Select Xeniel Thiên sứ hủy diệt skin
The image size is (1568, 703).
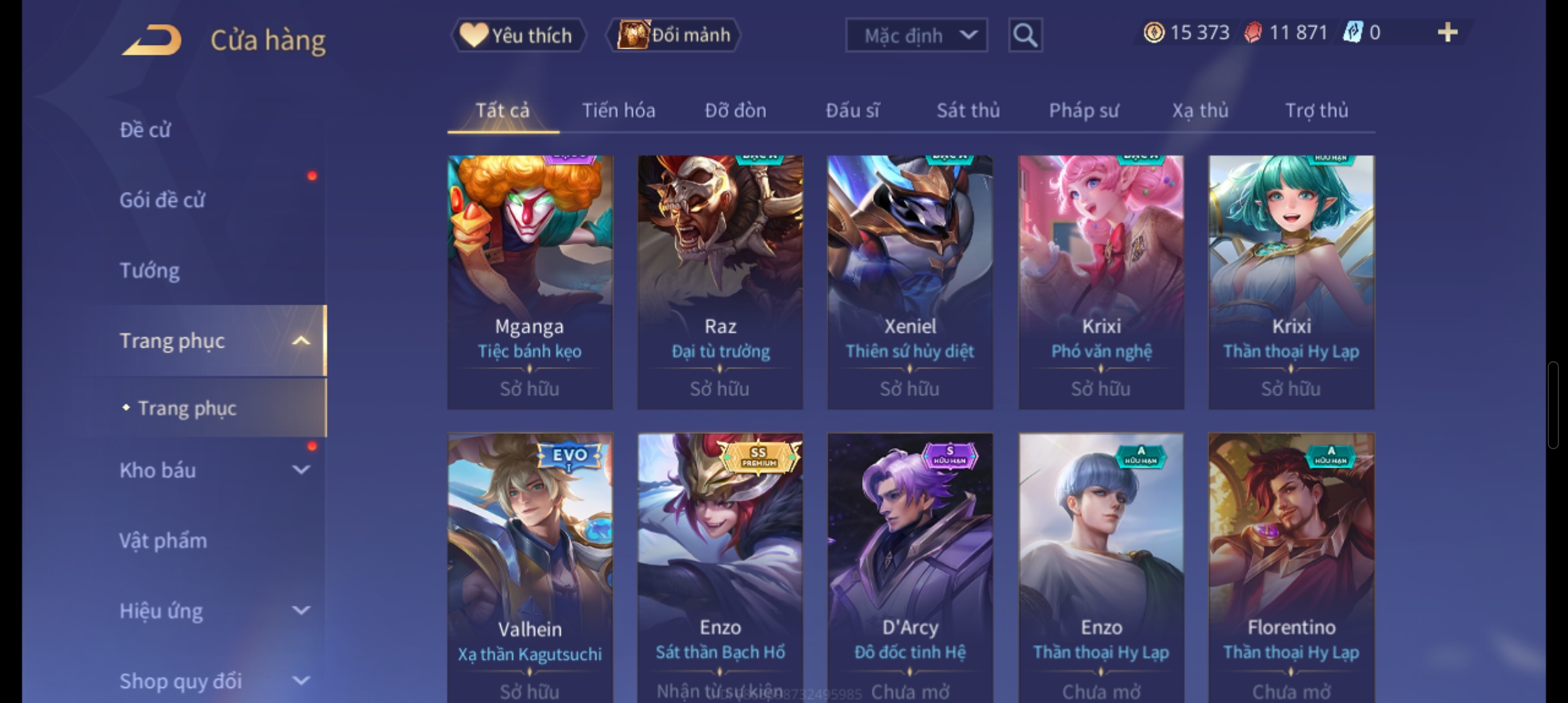click(910, 282)
